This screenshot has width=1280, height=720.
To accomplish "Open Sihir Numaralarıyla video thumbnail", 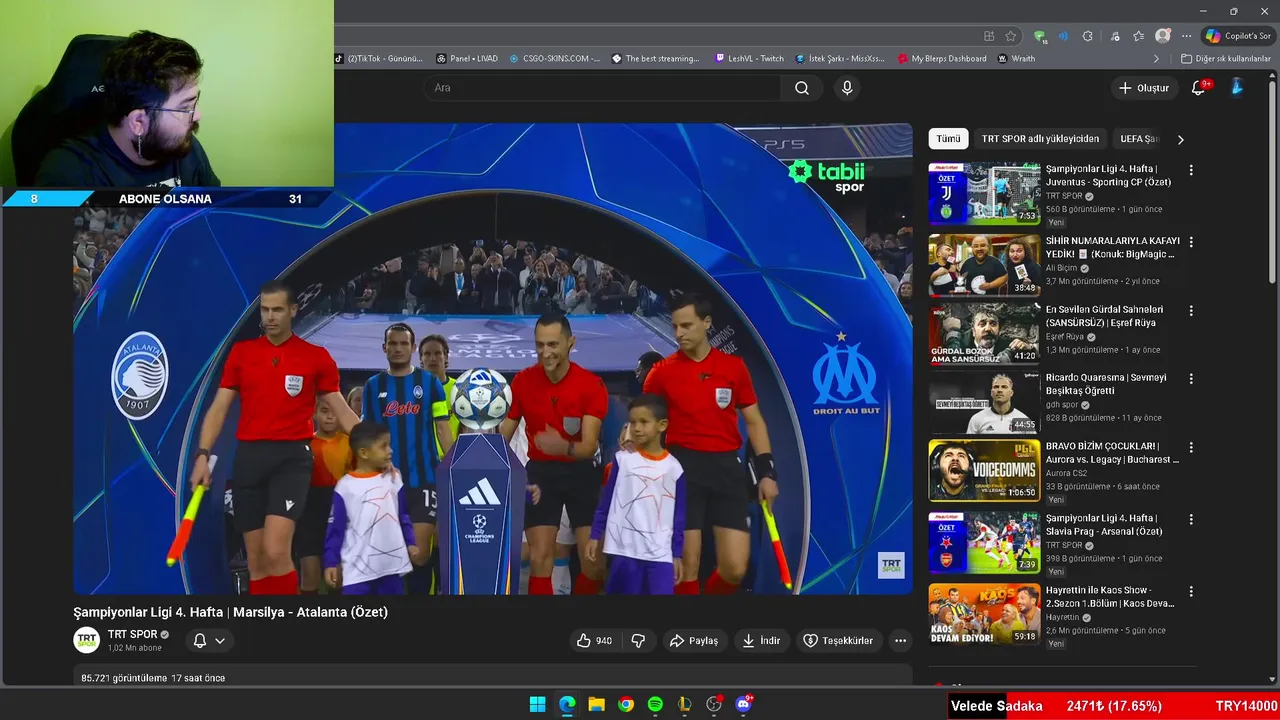I will [984, 265].
